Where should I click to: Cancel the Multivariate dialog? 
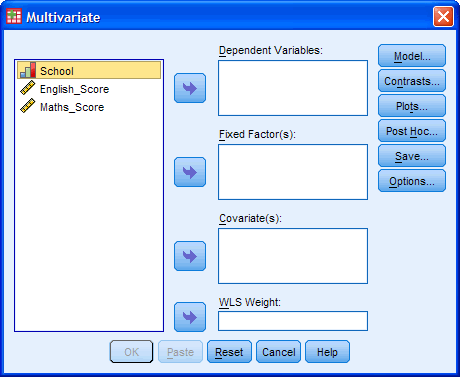278,352
